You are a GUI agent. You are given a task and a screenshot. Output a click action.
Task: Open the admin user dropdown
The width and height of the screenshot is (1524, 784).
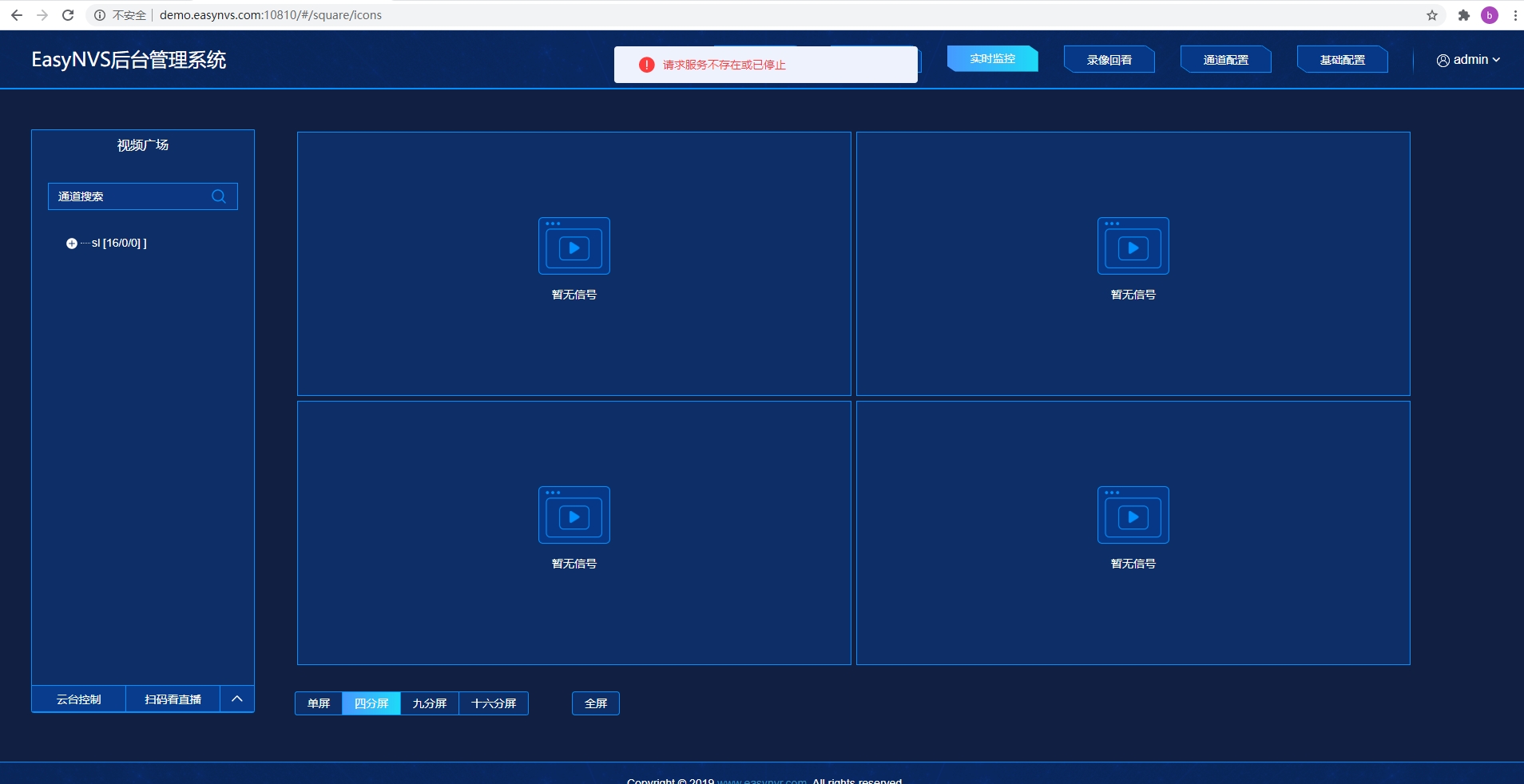(1468, 60)
